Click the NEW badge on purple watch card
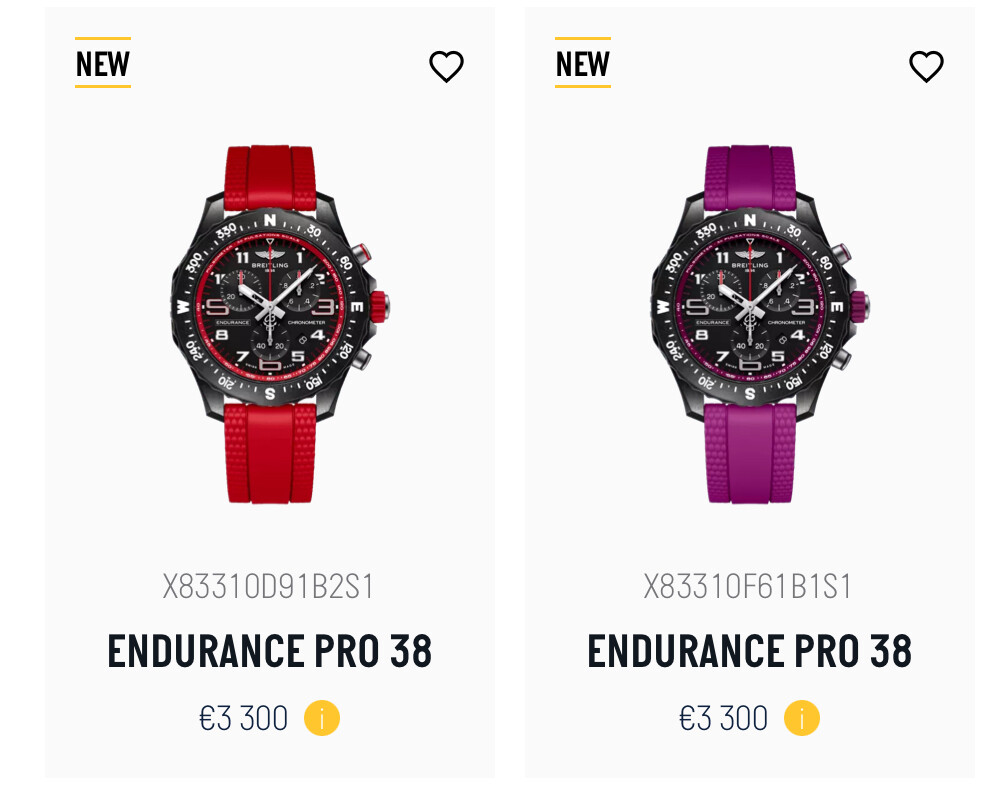This screenshot has height=789, width=1000. pyautogui.click(x=583, y=63)
